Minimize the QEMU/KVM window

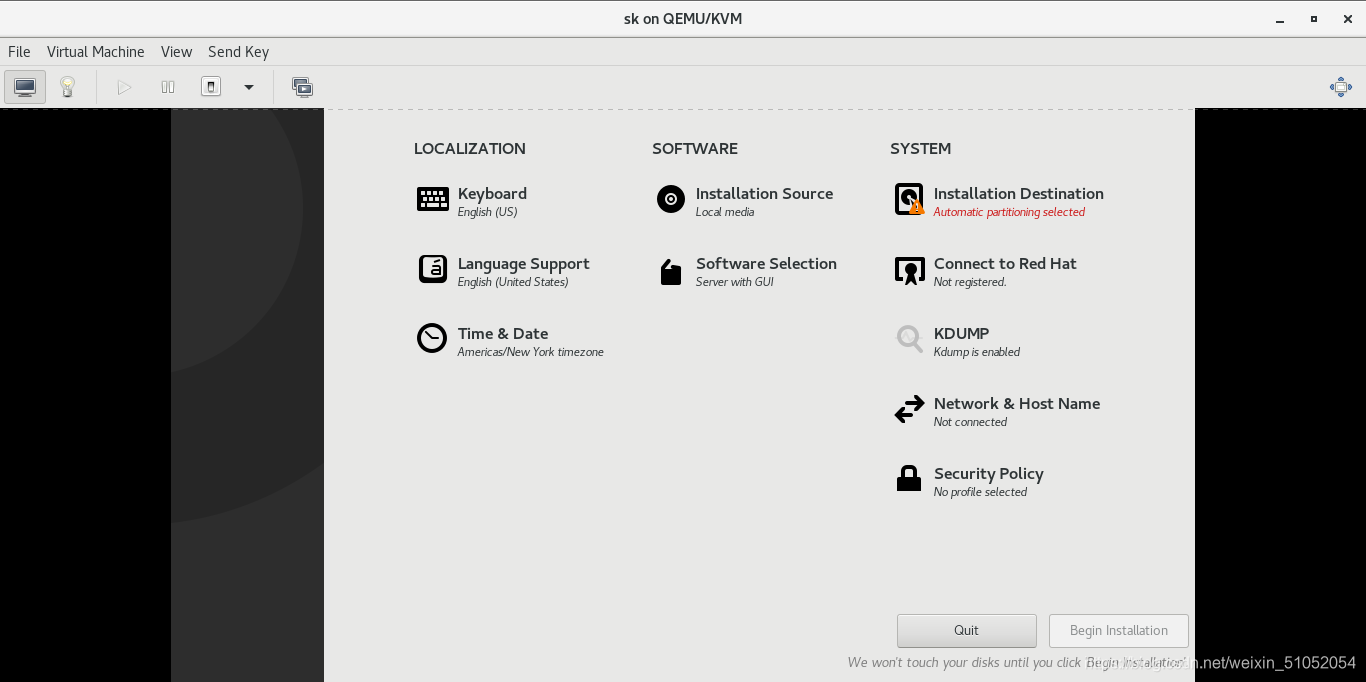(1280, 19)
